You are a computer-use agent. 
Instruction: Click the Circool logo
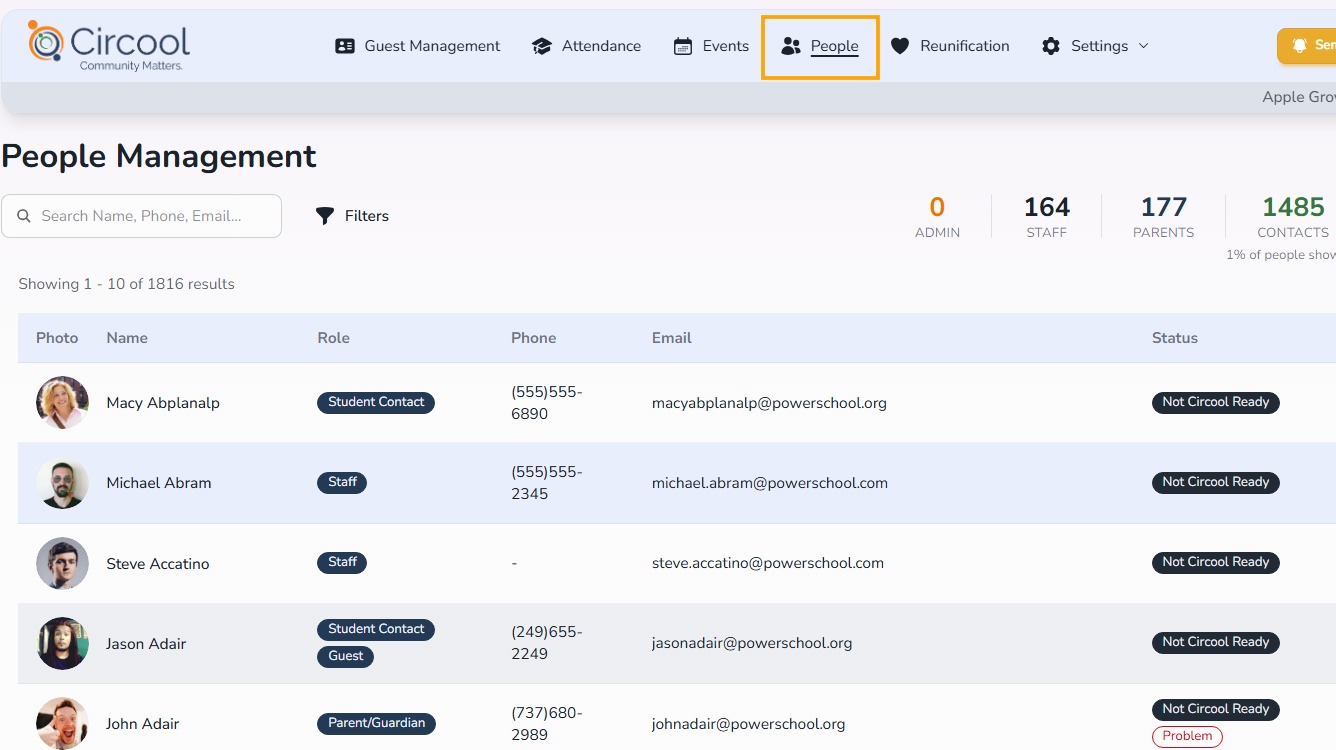pos(109,45)
